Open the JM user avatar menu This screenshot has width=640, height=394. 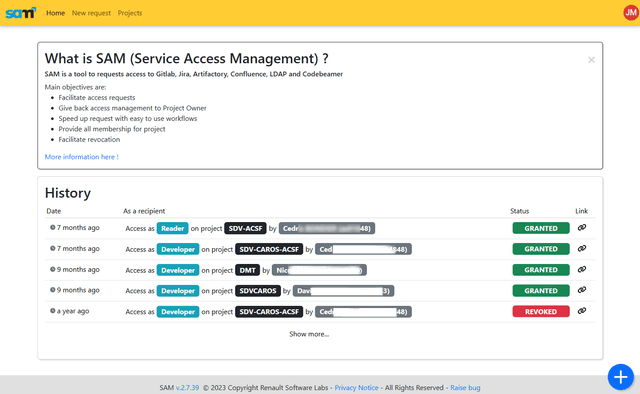click(x=631, y=13)
